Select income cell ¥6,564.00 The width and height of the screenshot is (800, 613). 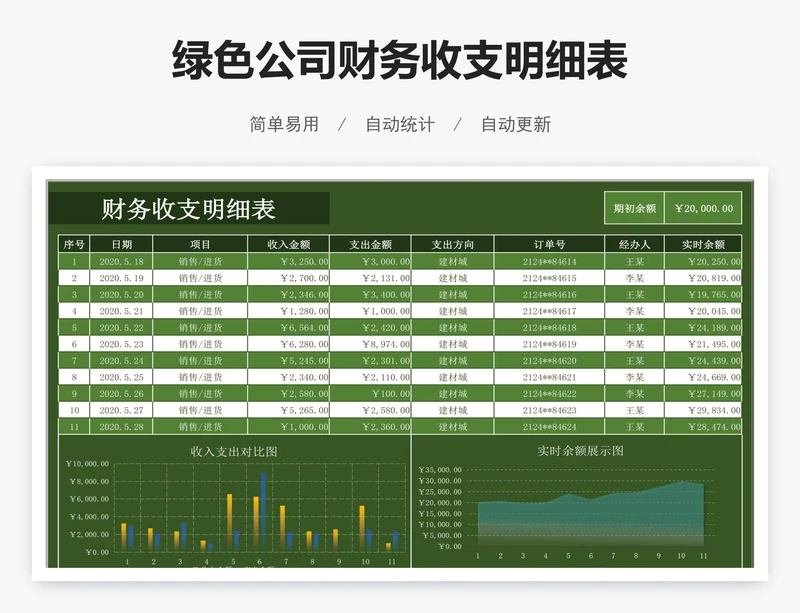[x=289, y=328]
